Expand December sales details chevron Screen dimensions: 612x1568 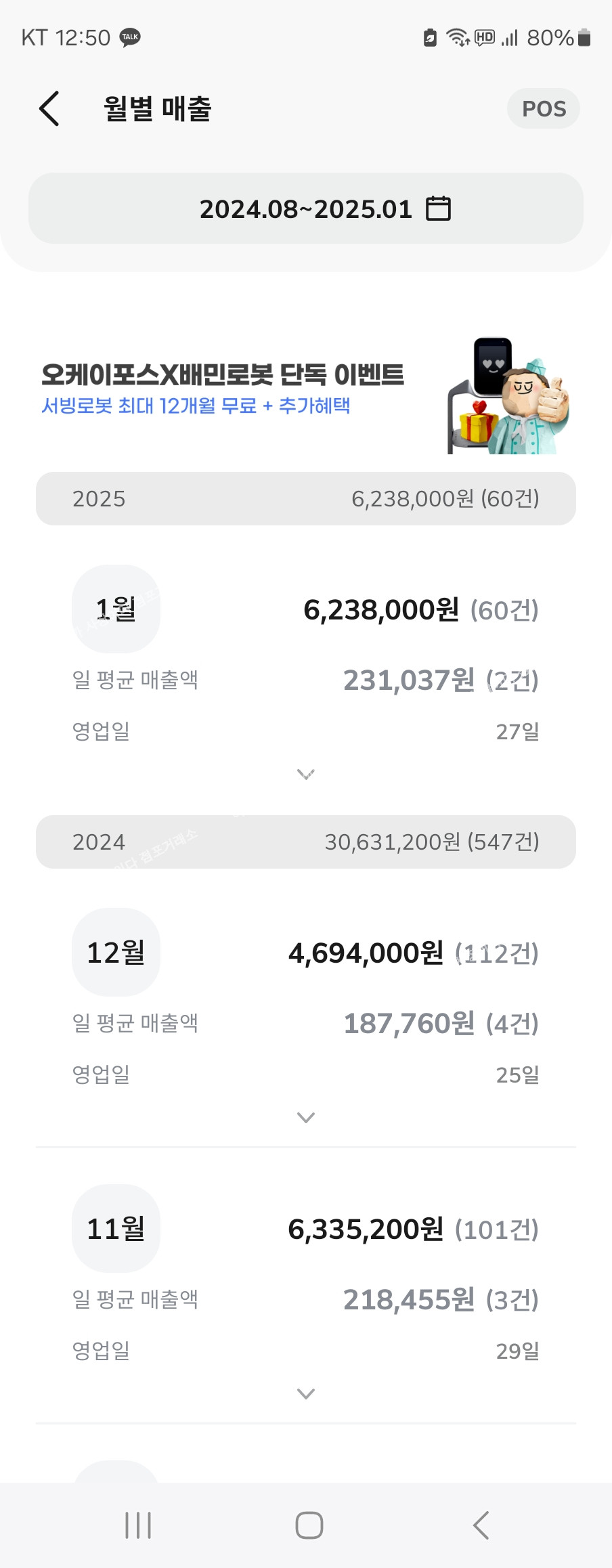306,1117
